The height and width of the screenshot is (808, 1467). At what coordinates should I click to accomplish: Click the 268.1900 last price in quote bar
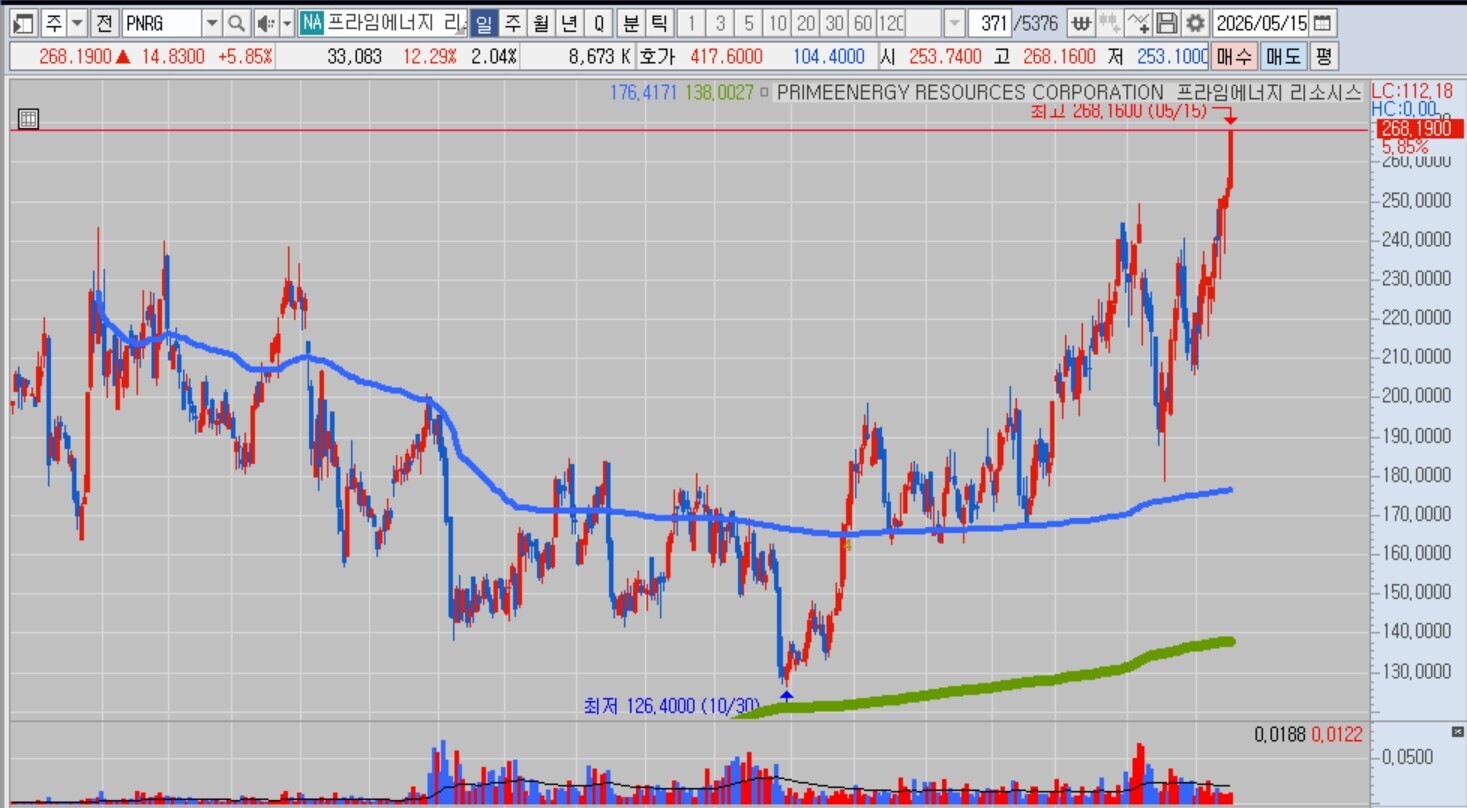pos(75,57)
